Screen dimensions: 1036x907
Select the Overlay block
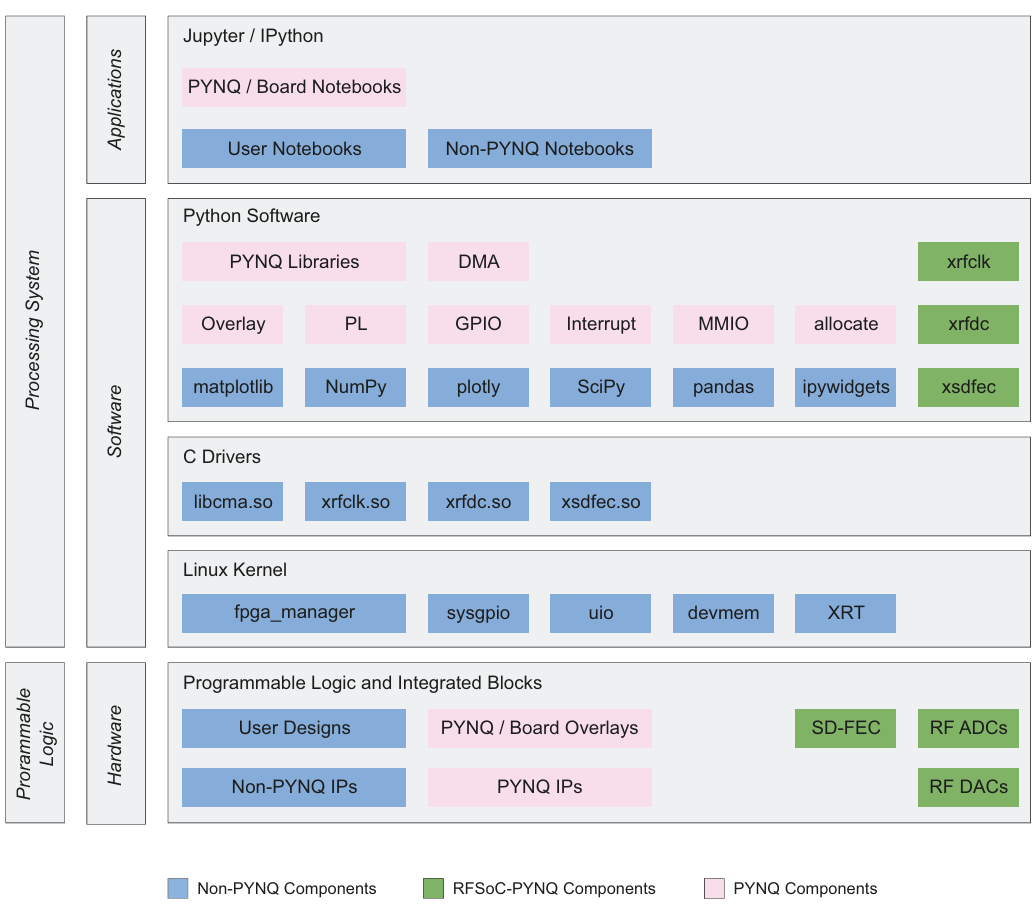point(233,324)
